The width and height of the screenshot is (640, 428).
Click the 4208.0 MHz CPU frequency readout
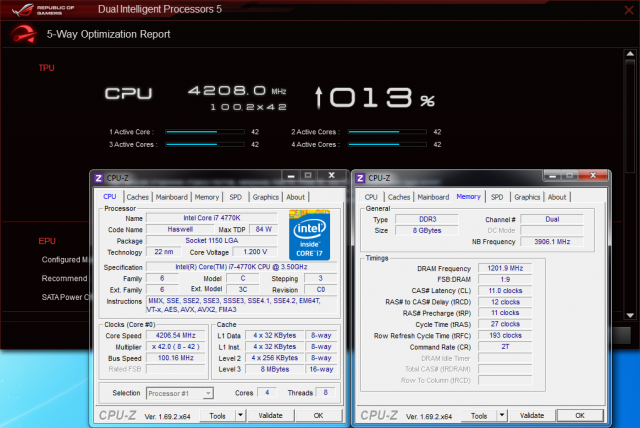(237, 91)
